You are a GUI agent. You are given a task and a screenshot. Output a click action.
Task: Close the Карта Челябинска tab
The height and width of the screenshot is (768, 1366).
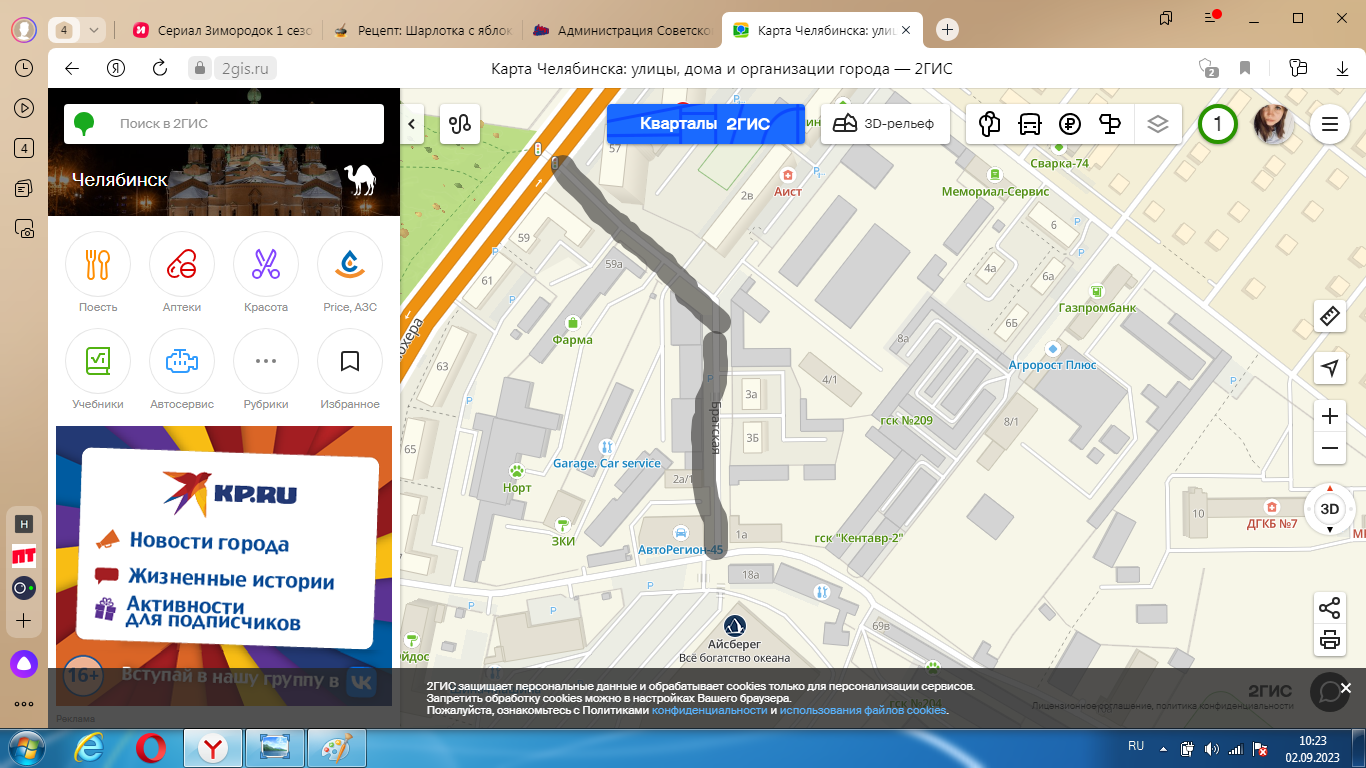(x=906, y=30)
